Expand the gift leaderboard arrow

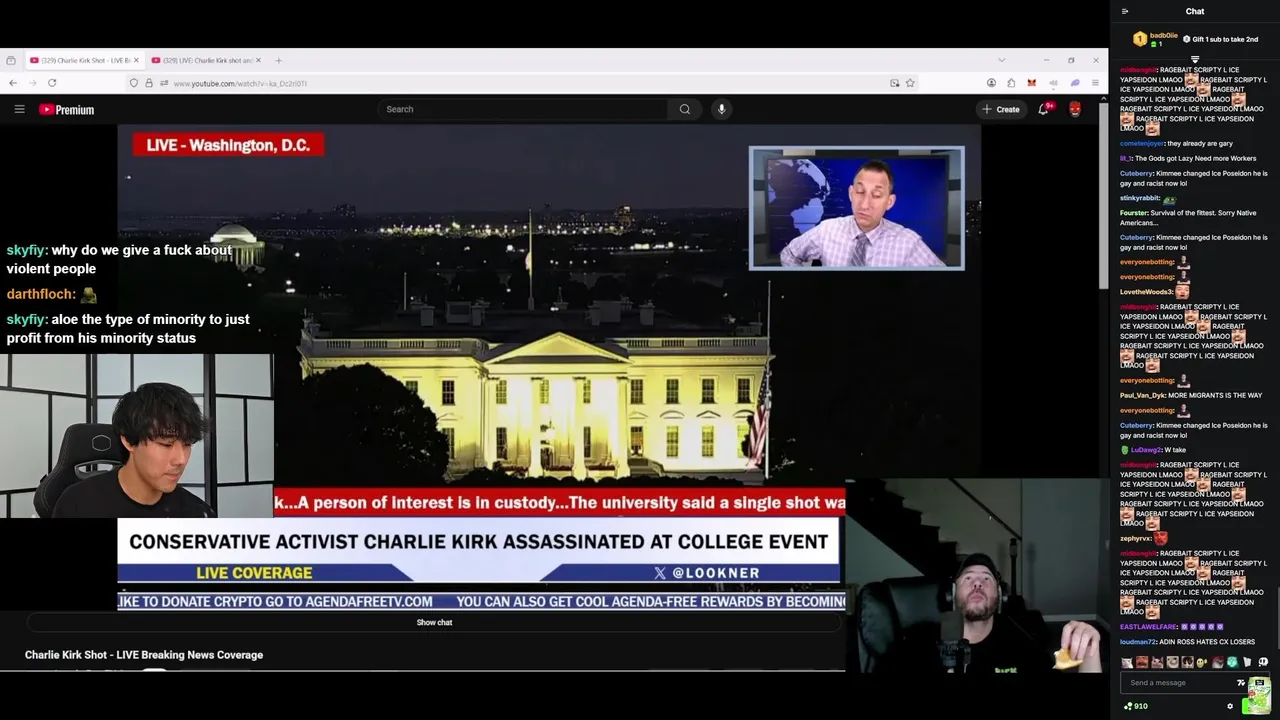(x=1194, y=59)
